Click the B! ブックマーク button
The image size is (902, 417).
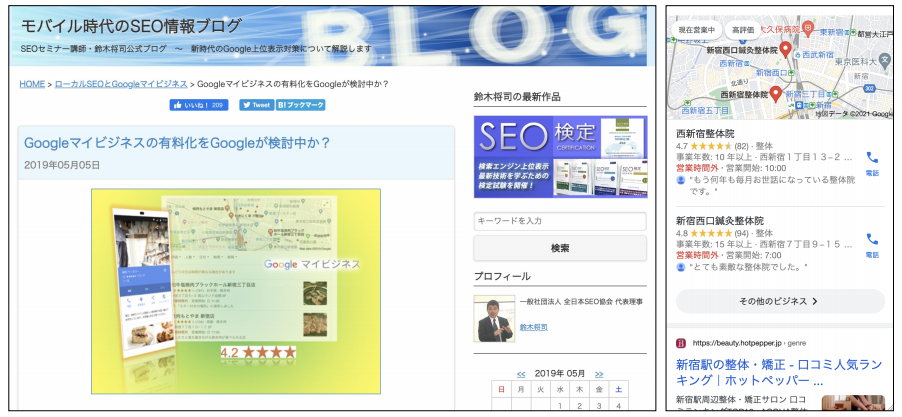point(301,105)
